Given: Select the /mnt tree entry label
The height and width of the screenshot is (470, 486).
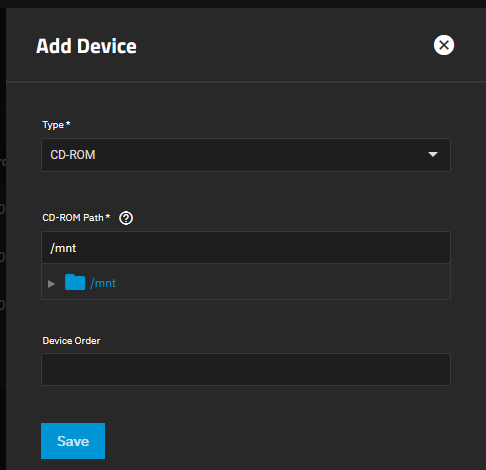Looking at the screenshot, I should [x=103, y=283].
